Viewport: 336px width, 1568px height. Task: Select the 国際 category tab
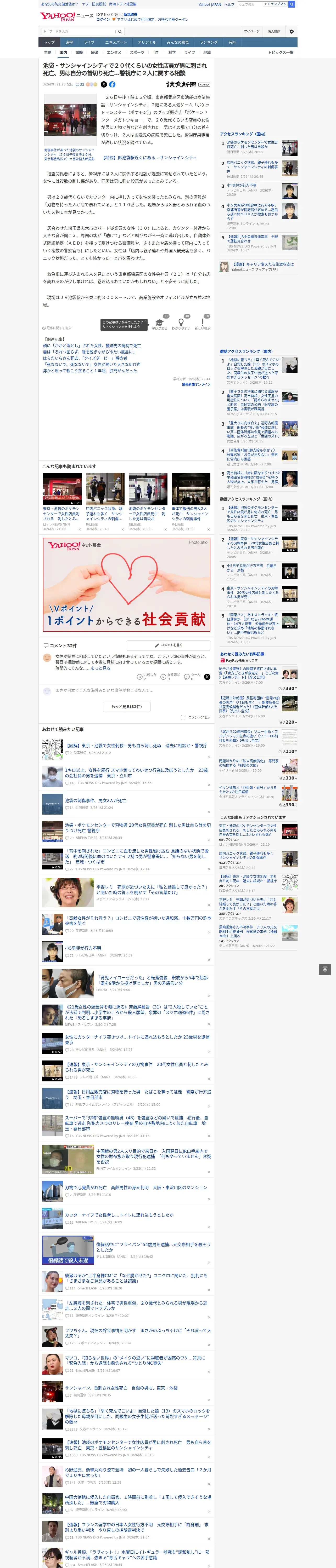coord(79,52)
